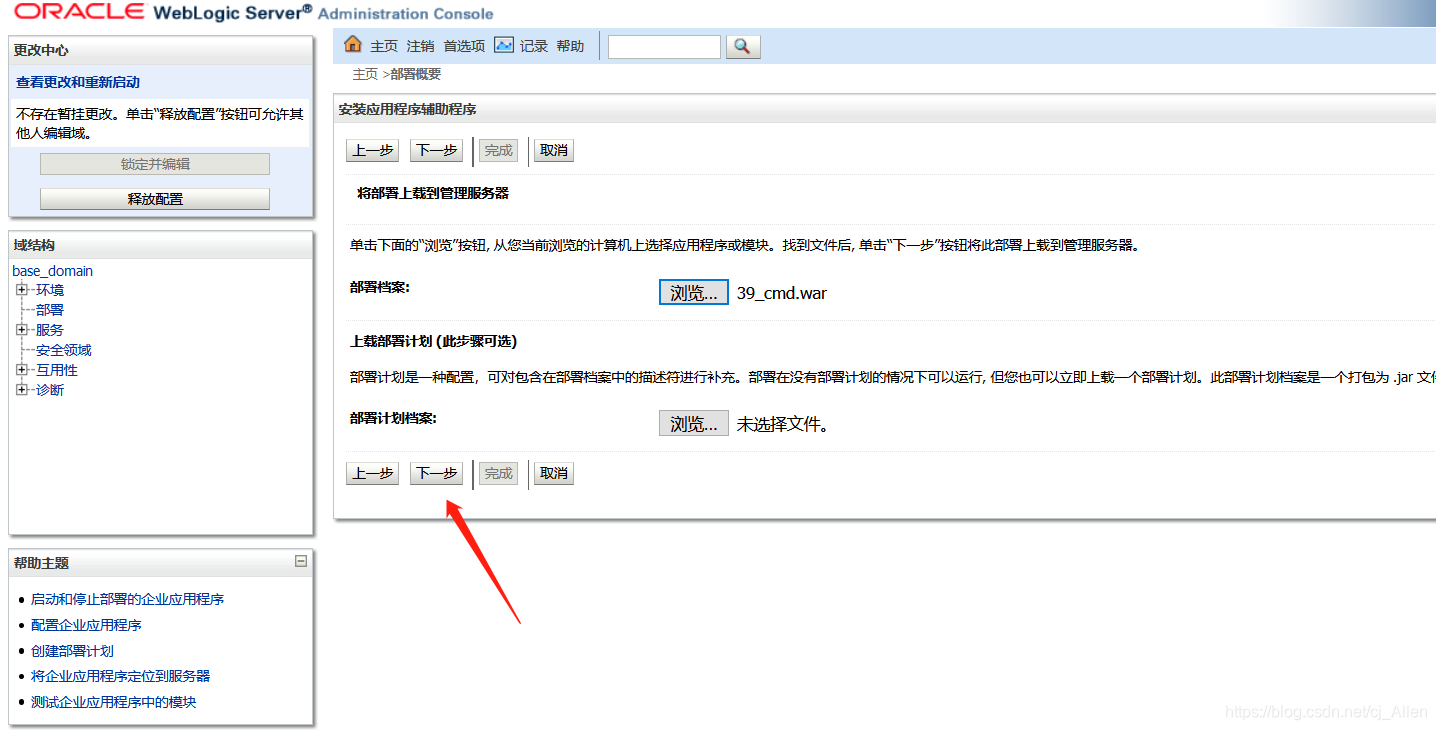Collapse the 帮助主题 panel minus icon
This screenshot has width=1436, height=730.
[x=301, y=562]
